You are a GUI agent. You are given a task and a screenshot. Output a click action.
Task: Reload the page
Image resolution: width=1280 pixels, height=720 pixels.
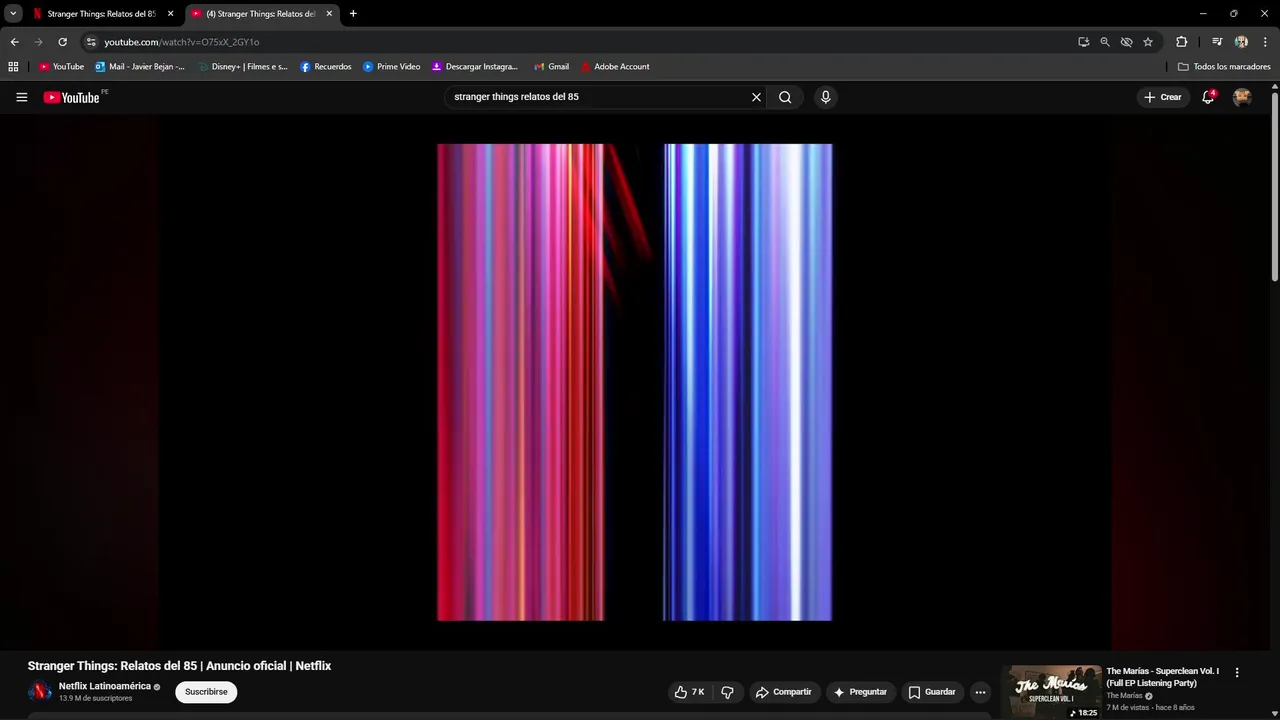coord(62,42)
